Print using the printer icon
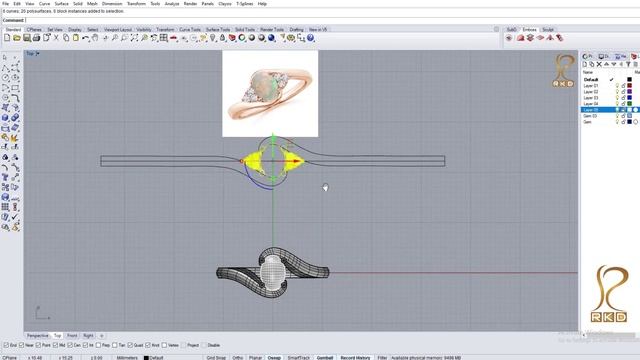Image resolution: width=640 pixels, height=360 pixels. pyautogui.click(x=36, y=38)
